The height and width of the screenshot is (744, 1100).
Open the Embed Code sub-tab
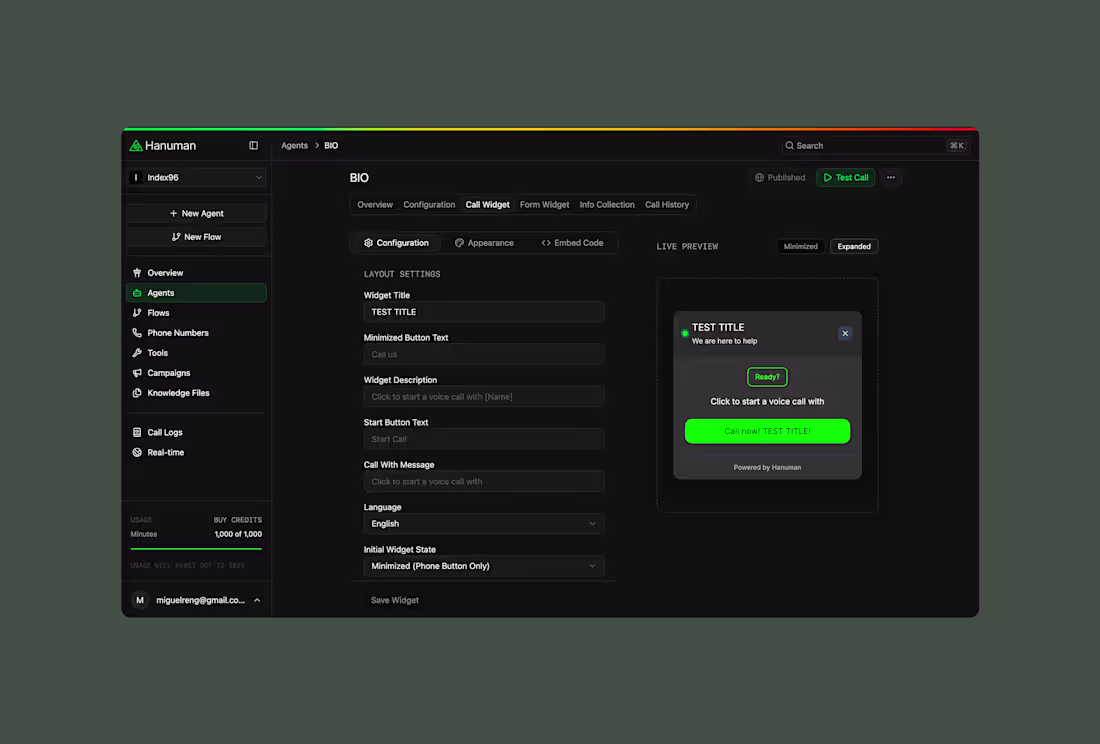pyautogui.click(x=572, y=243)
